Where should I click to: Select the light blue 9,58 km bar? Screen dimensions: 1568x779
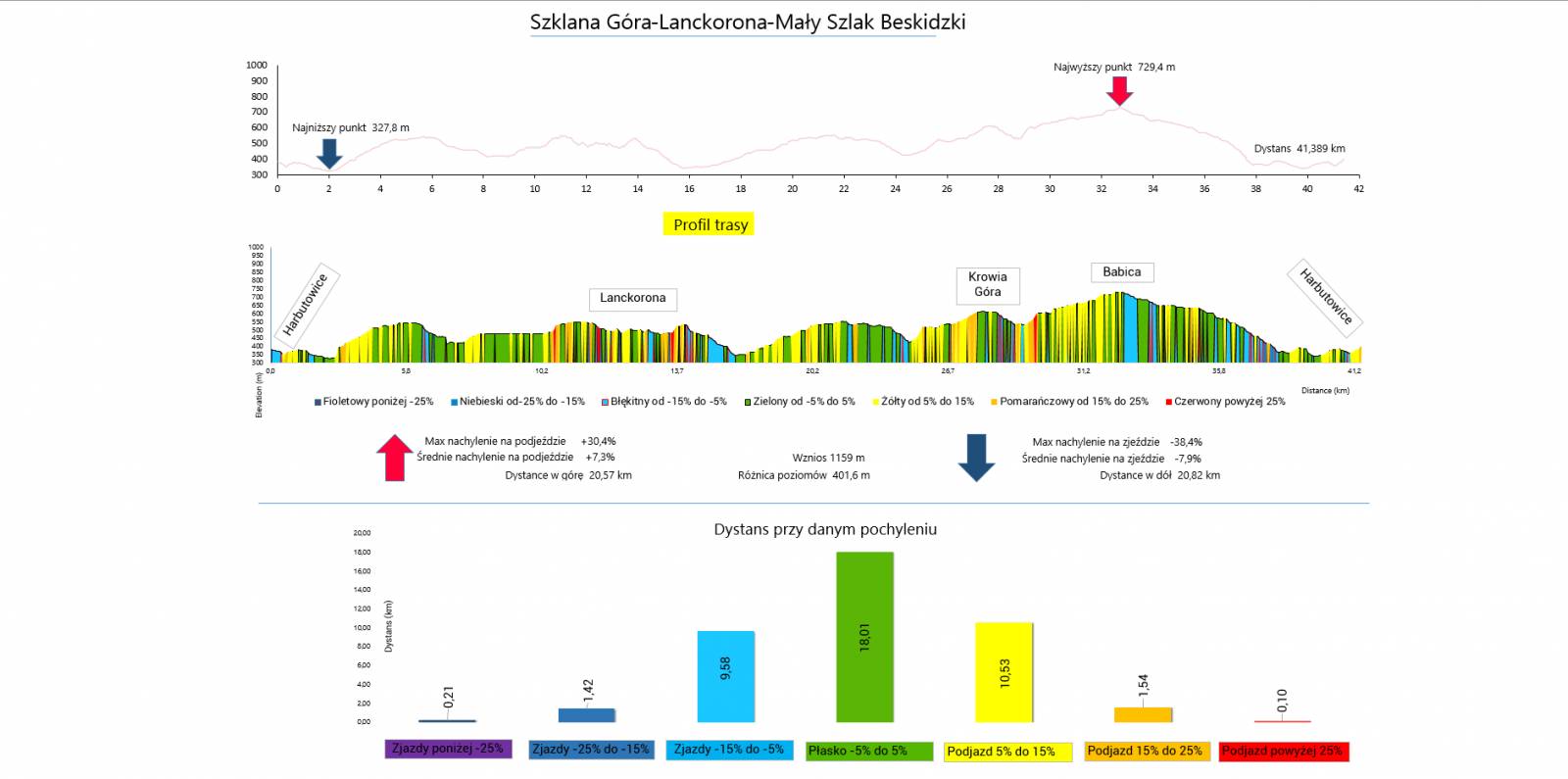tap(725, 676)
